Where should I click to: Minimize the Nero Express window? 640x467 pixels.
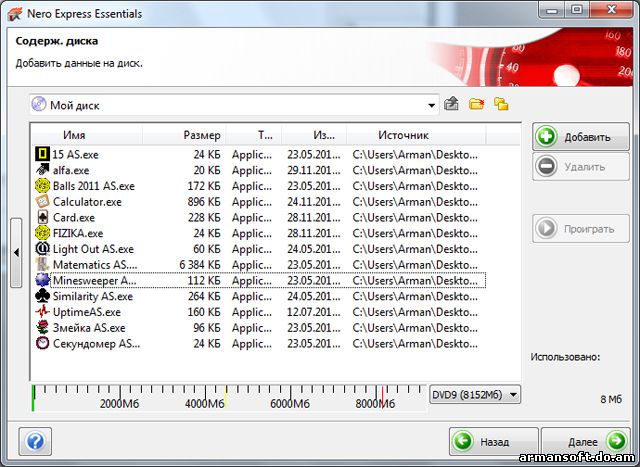[552, 10]
